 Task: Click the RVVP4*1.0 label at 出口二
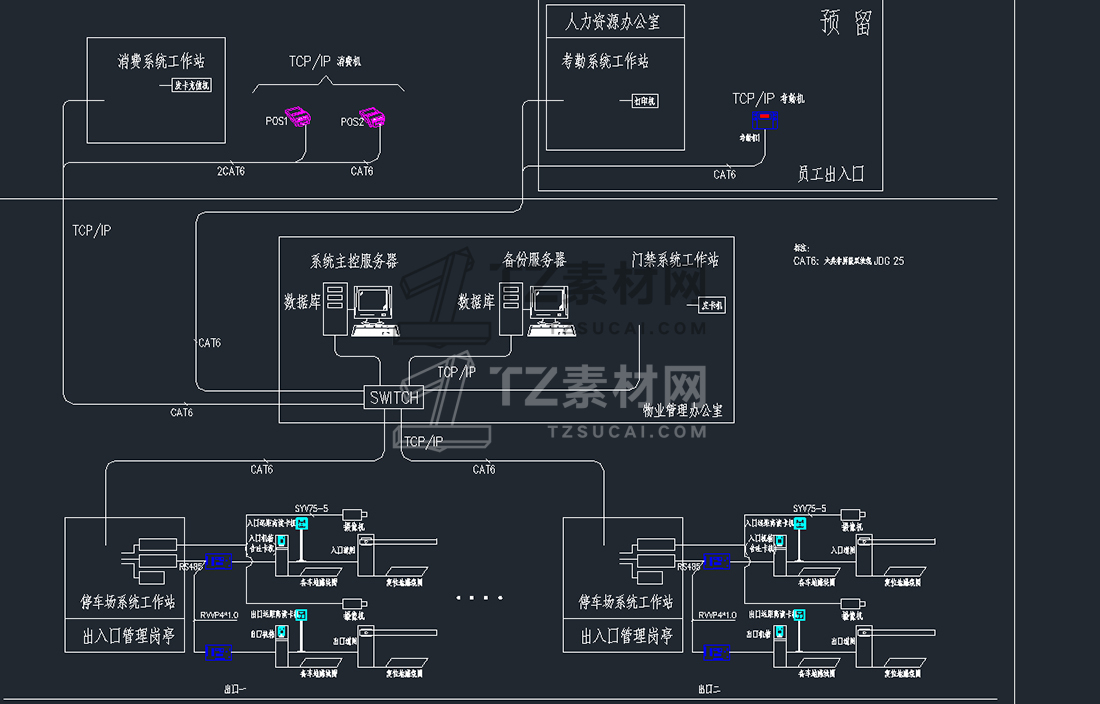pos(717,615)
